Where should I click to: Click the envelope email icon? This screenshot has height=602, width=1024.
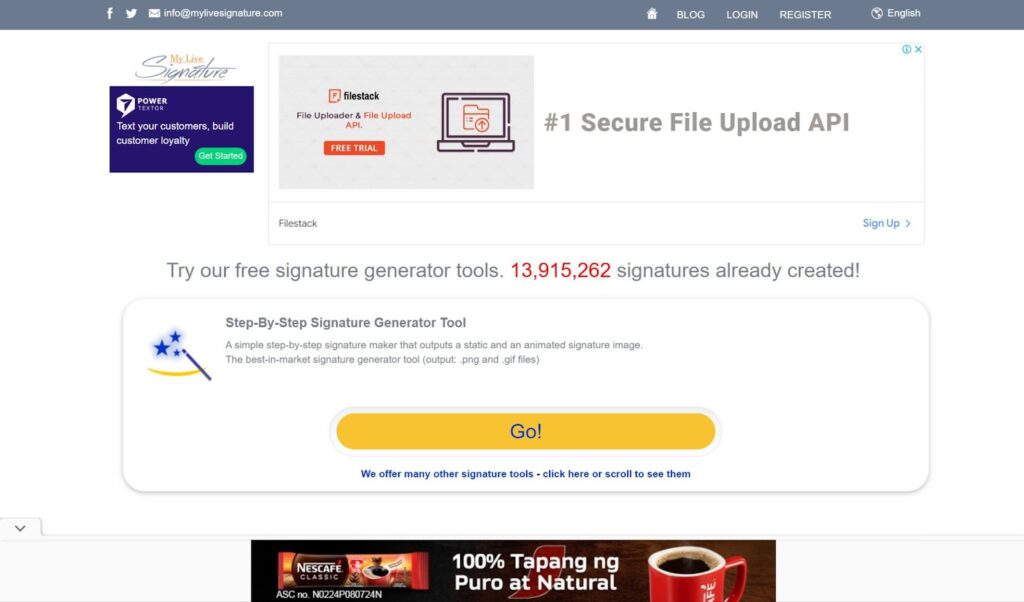tap(154, 13)
